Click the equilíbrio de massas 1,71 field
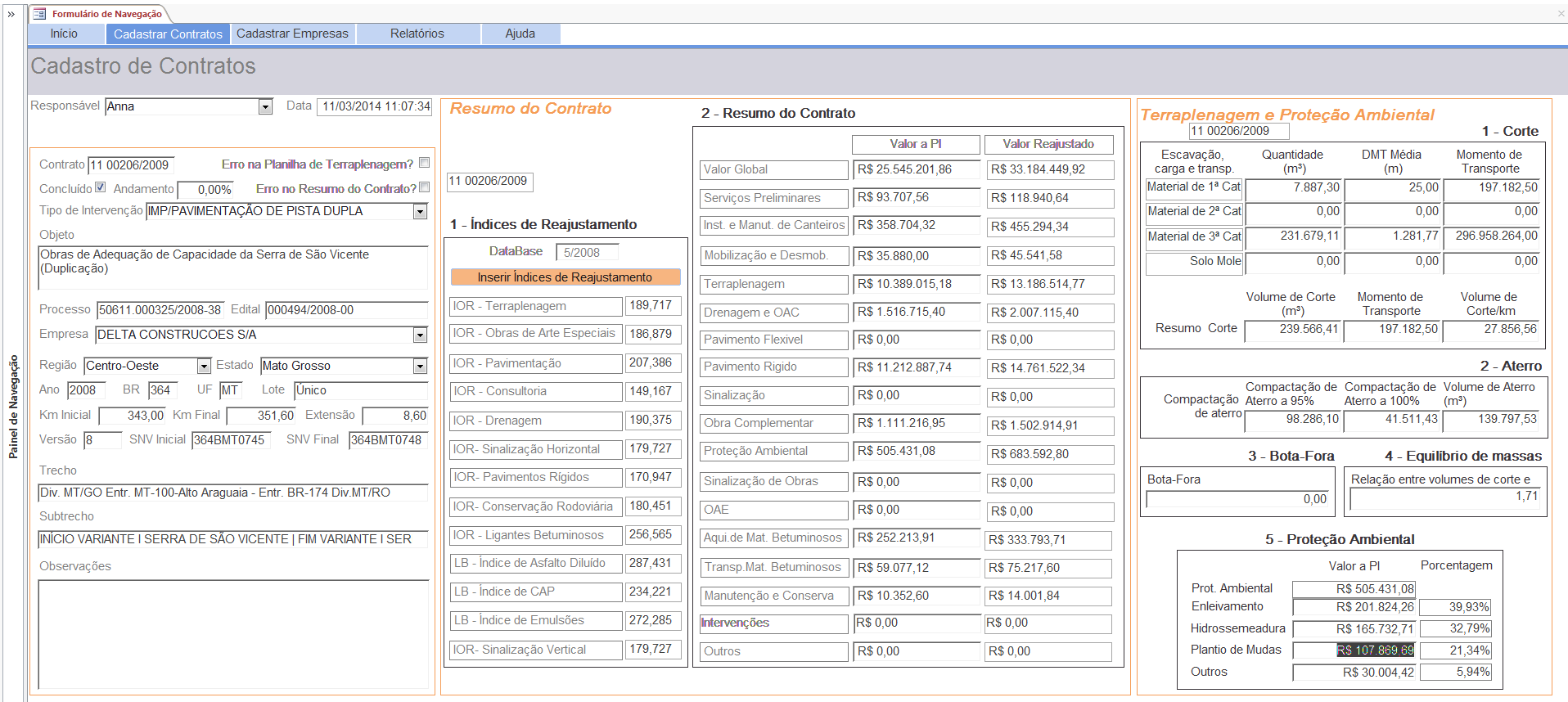Image resolution: width=1568 pixels, height=702 pixels. [1445, 498]
